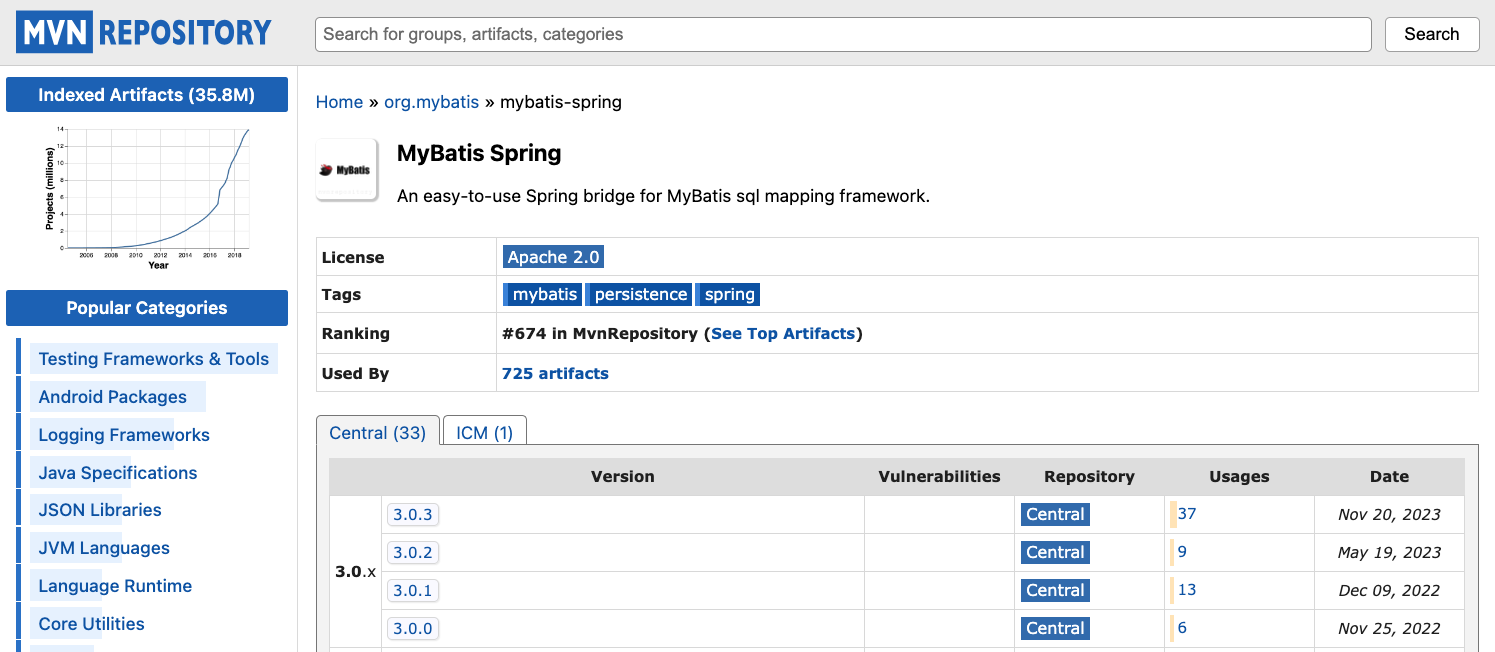1495x652 pixels.
Task: Click the Central badge for version 3.0.2
Action: click(x=1055, y=552)
